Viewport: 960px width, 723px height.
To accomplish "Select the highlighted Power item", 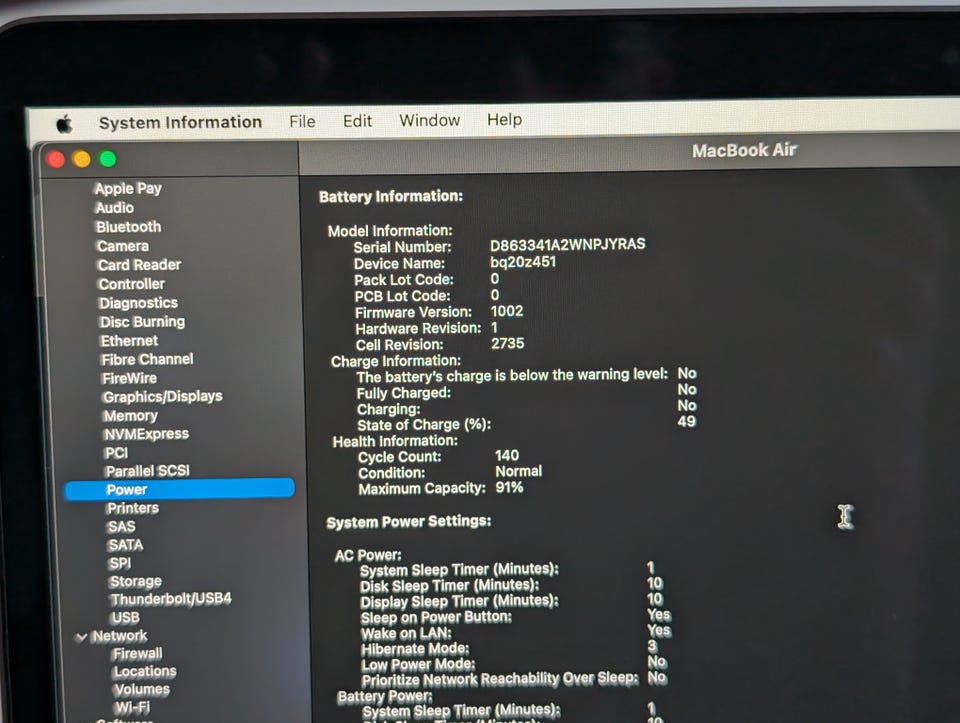I will click(x=179, y=489).
